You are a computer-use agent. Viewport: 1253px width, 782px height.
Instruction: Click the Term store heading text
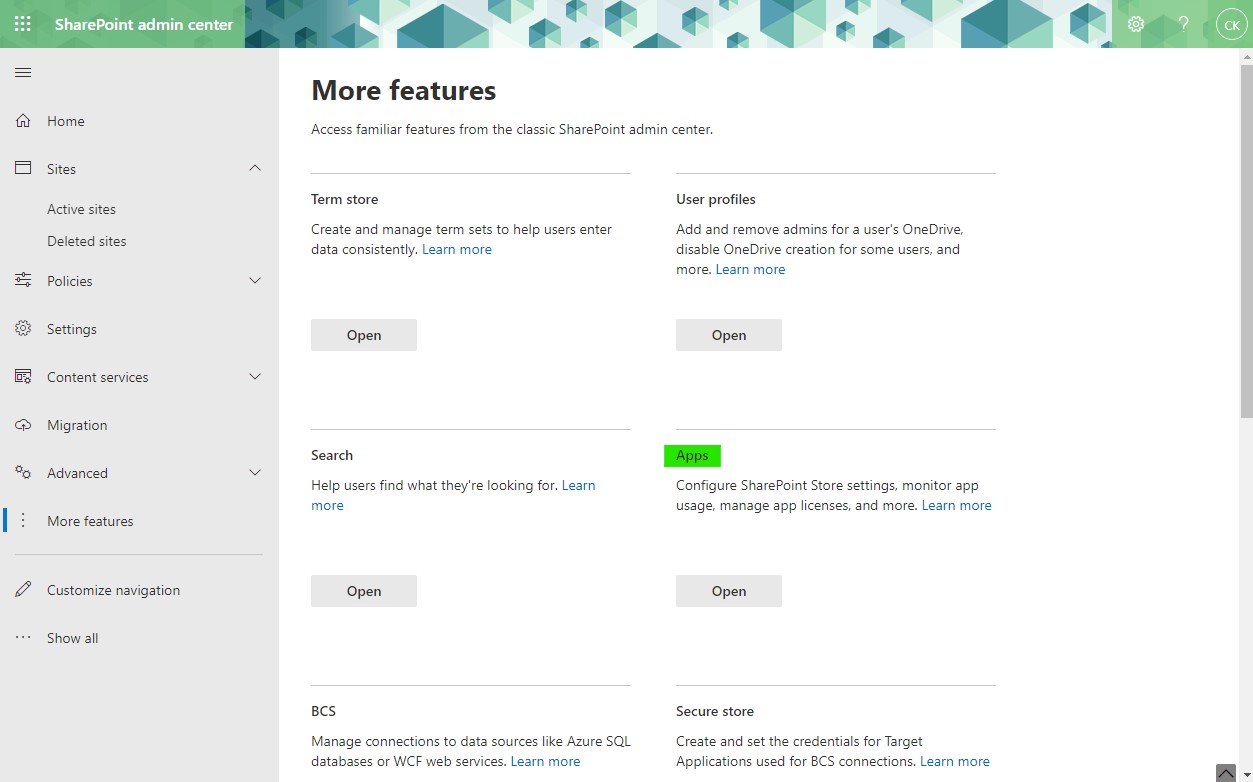tap(345, 199)
